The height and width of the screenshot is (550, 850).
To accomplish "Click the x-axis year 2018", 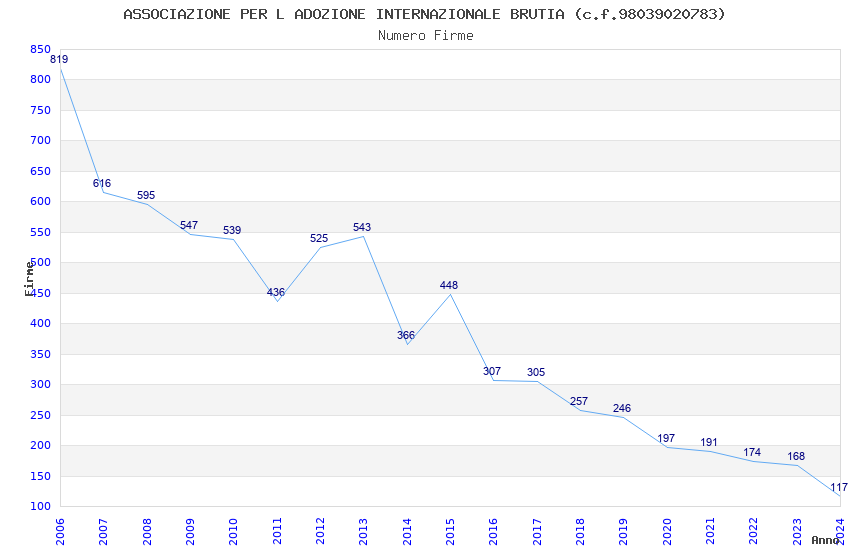I will [x=580, y=531].
